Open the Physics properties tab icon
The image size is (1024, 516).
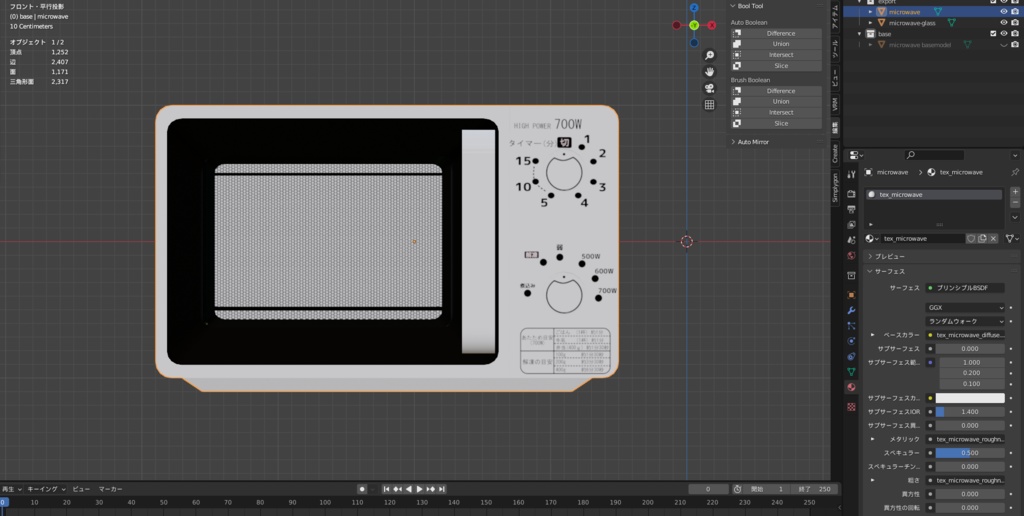click(851, 341)
